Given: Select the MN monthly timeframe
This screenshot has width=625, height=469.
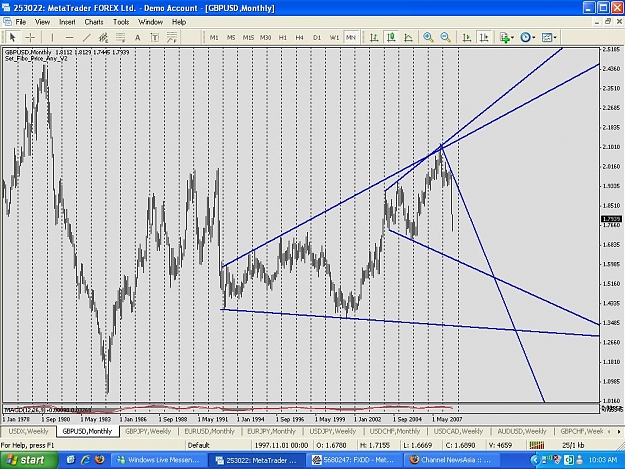Looking at the screenshot, I should pyautogui.click(x=351, y=37).
